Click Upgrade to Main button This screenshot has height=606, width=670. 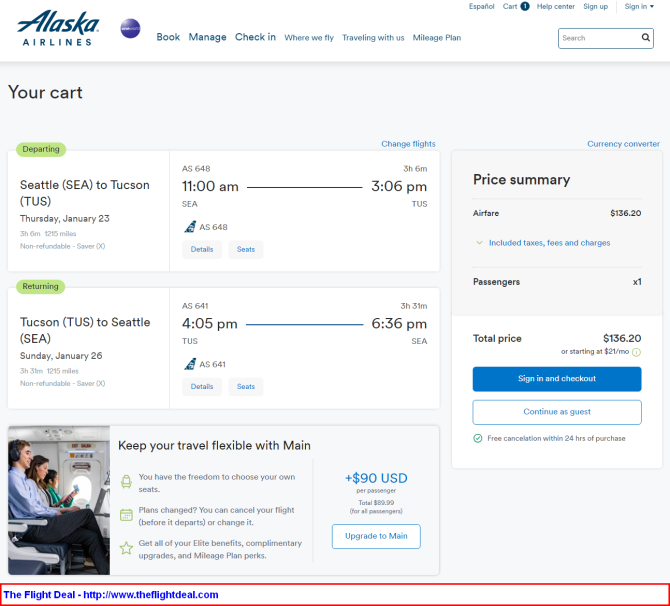click(376, 536)
